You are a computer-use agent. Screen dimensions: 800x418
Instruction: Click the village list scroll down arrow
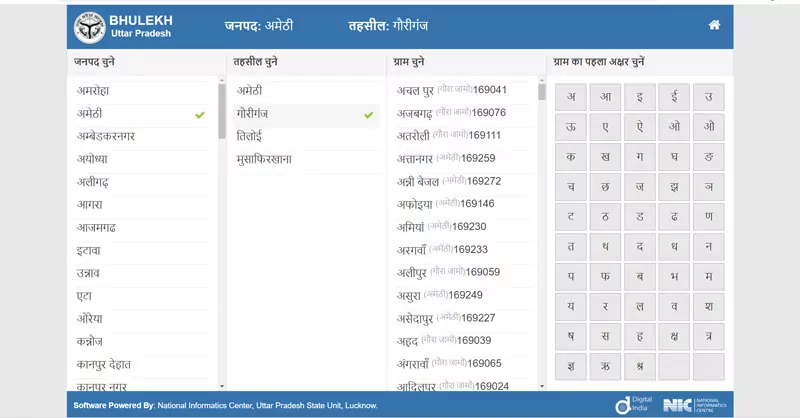tap(542, 386)
